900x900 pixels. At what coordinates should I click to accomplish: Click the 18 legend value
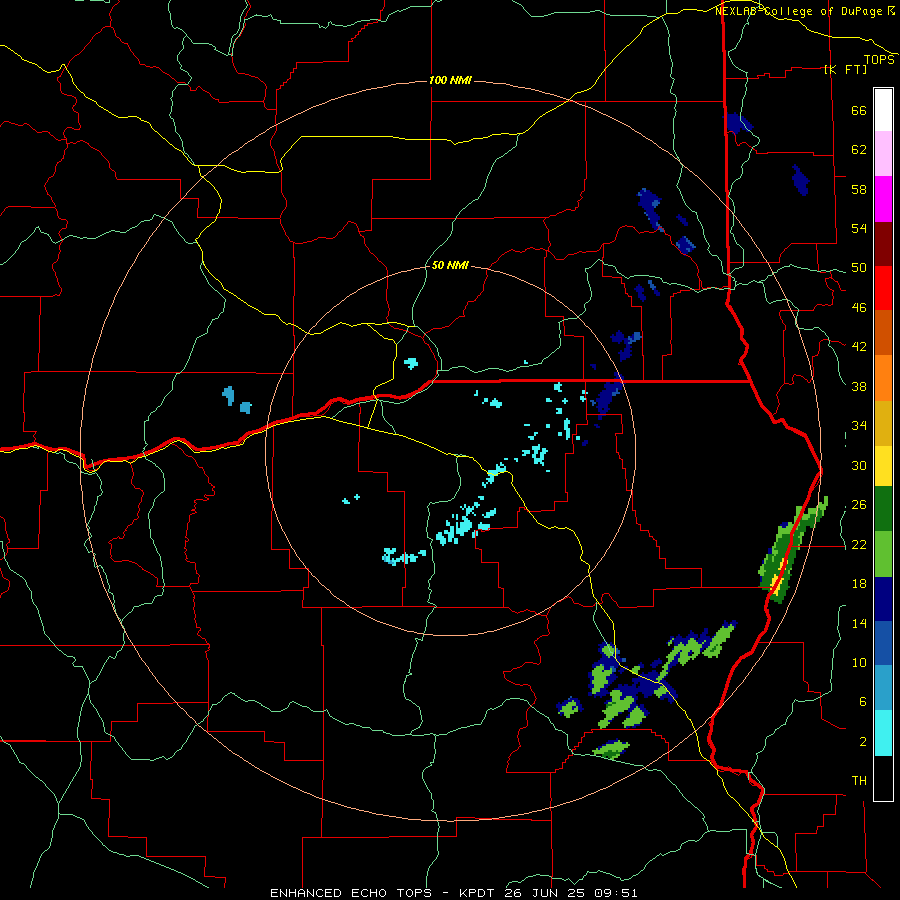[x=859, y=584]
